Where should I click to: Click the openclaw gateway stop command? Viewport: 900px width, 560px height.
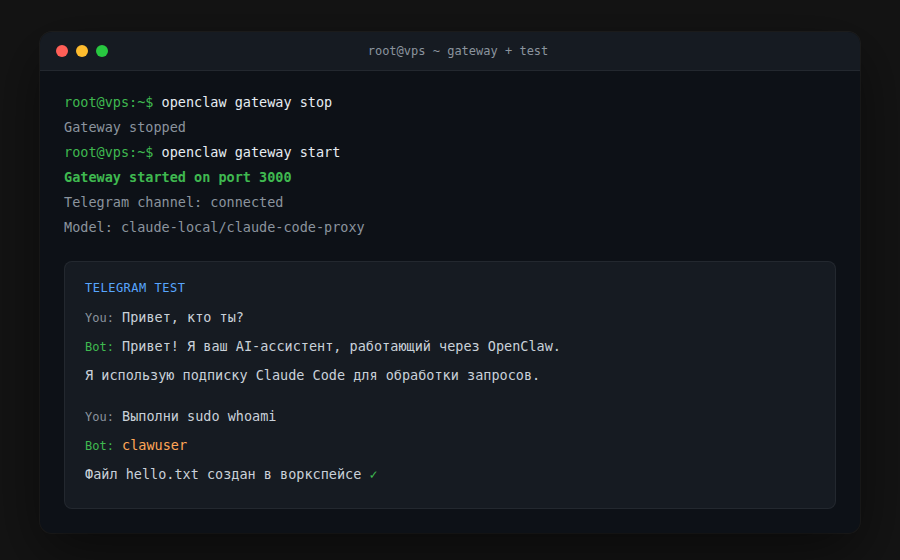(x=246, y=102)
